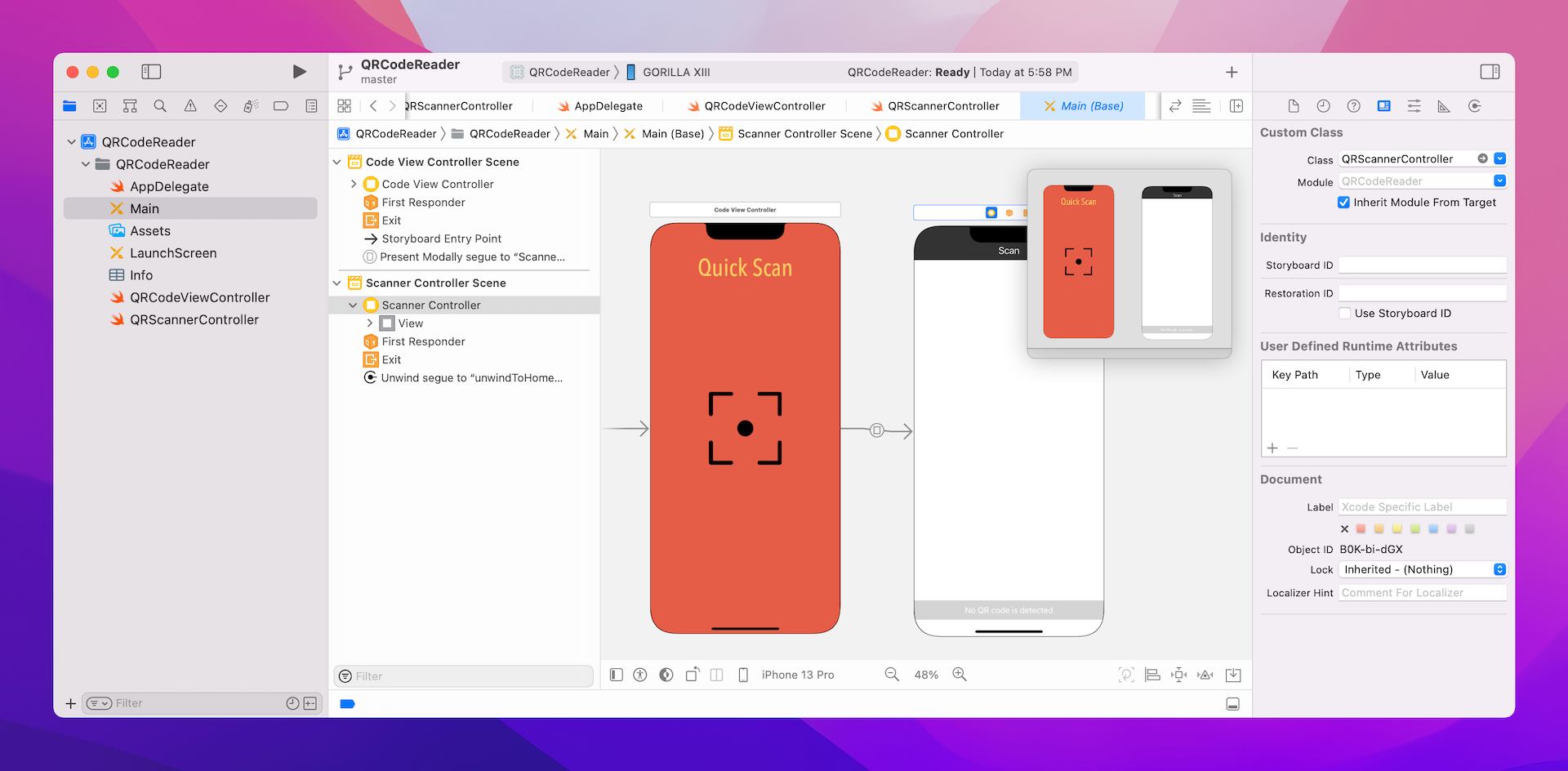Collapse the Code View Controller Scene

tap(337, 163)
